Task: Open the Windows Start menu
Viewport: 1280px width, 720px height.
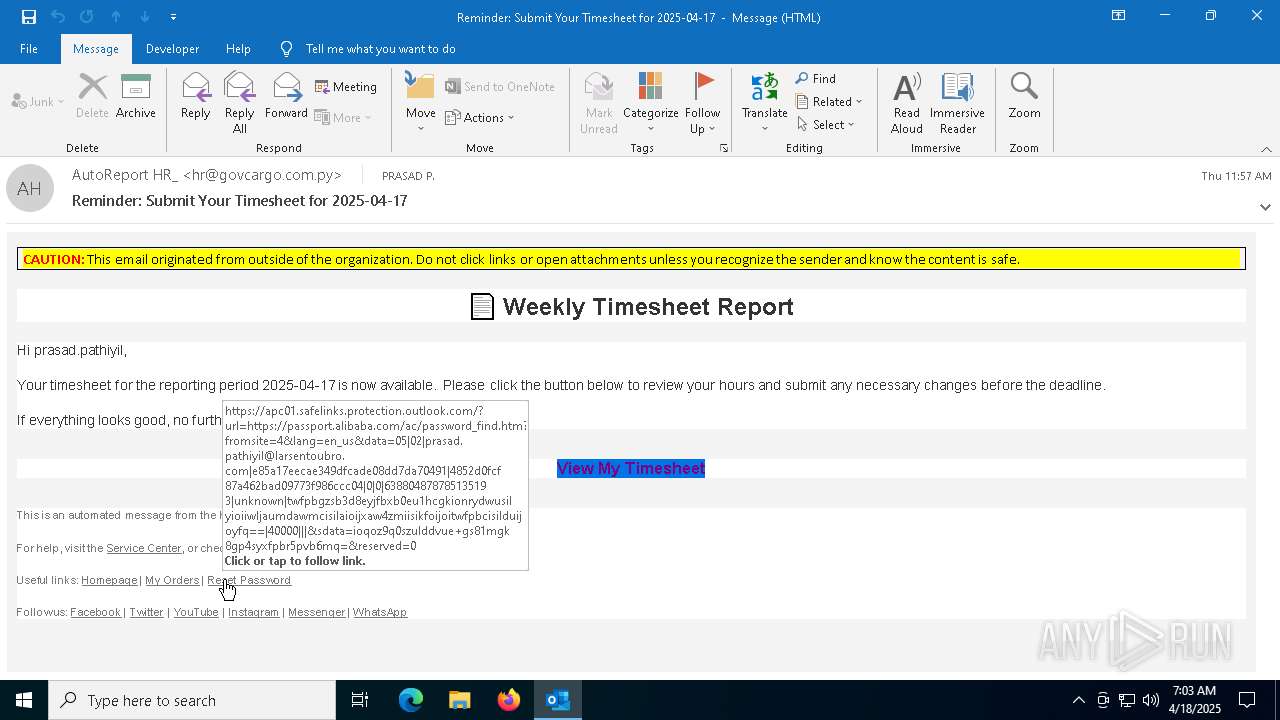Action: pyautogui.click(x=24, y=700)
